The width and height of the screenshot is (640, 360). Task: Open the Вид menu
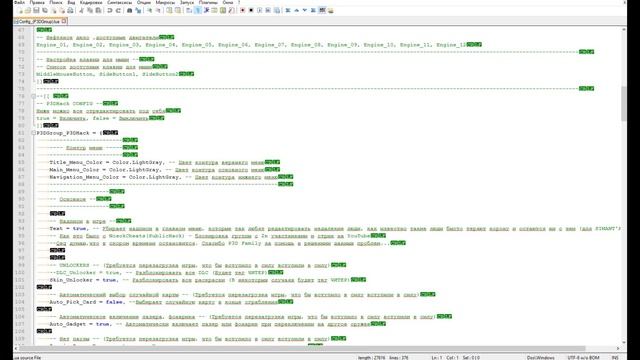(71, 2)
